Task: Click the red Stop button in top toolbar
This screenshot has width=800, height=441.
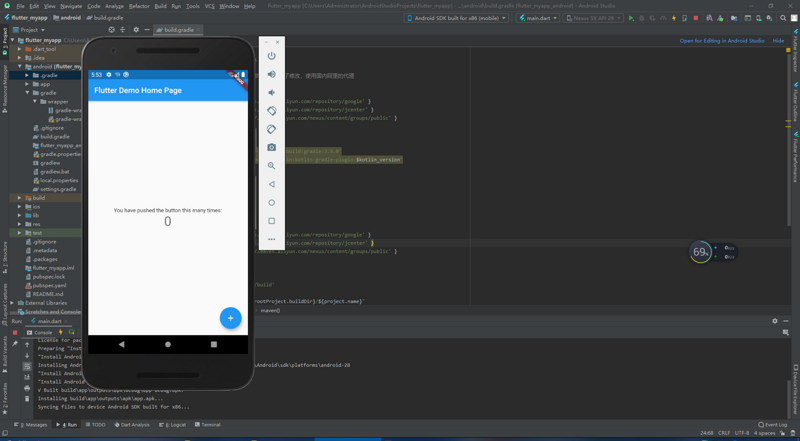Action: tap(696, 18)
